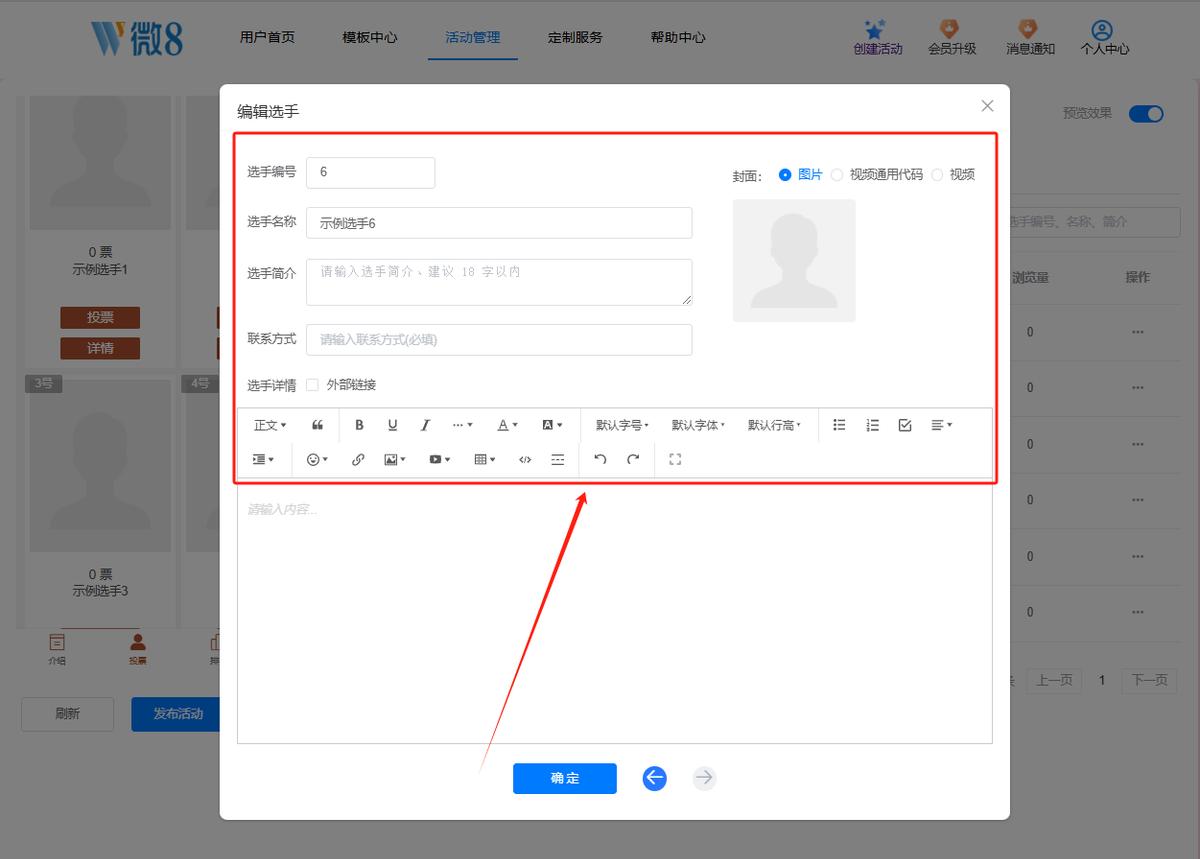Click the 发布活动 button
Screen dimensions: 1200x859
(x=177, y=714)
